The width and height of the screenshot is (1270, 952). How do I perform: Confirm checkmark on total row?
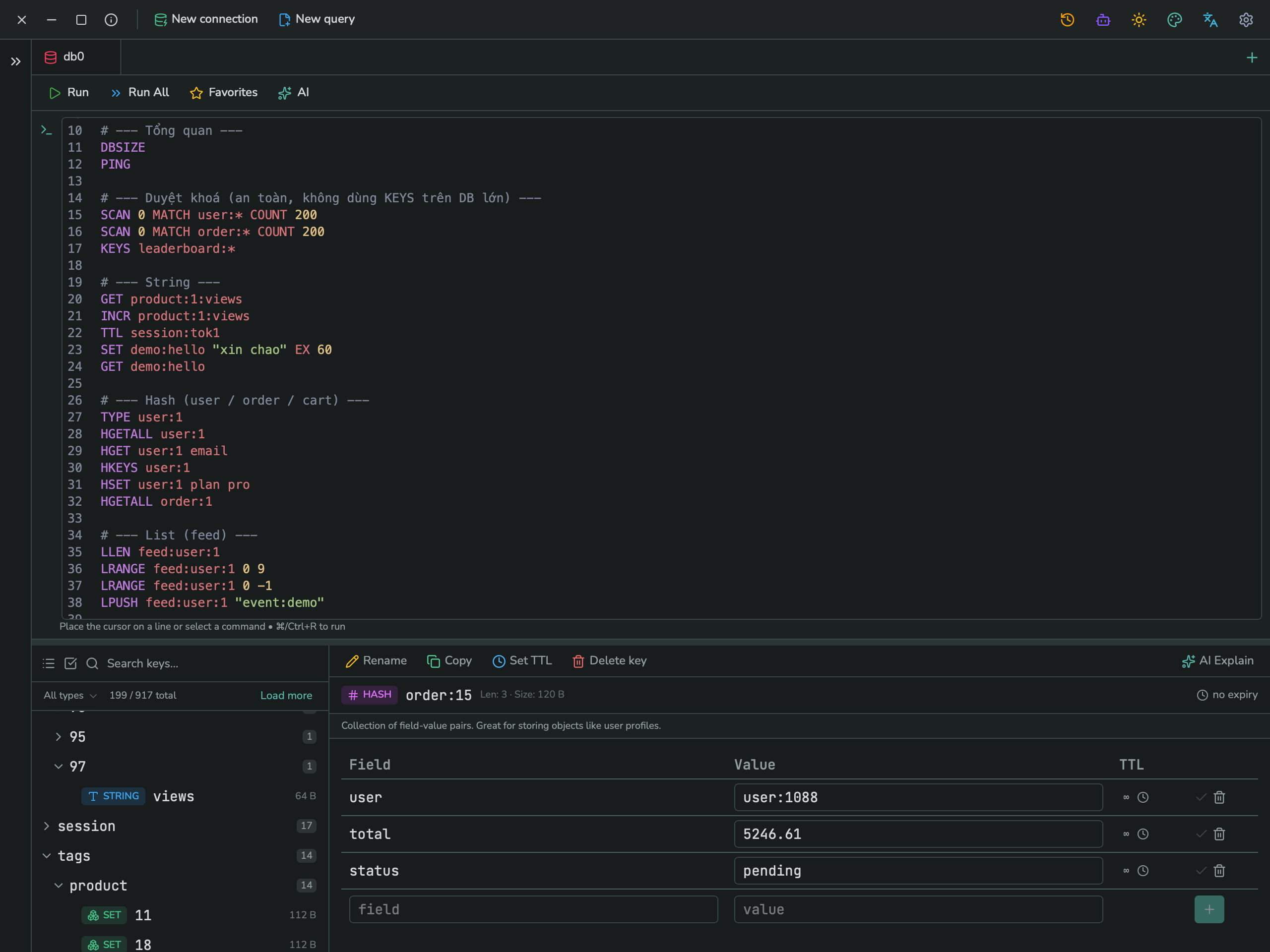1201,834
